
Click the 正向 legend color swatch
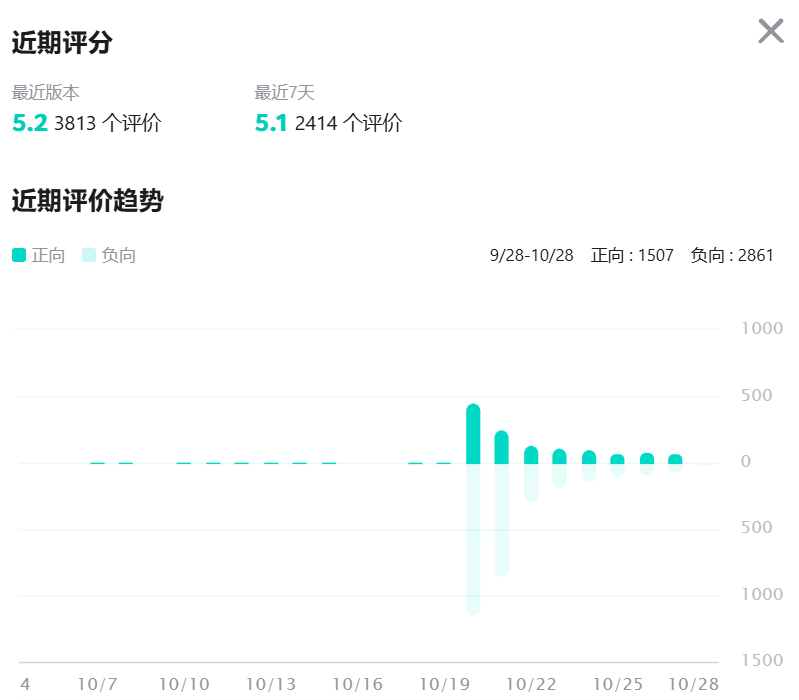click(19, 255)
